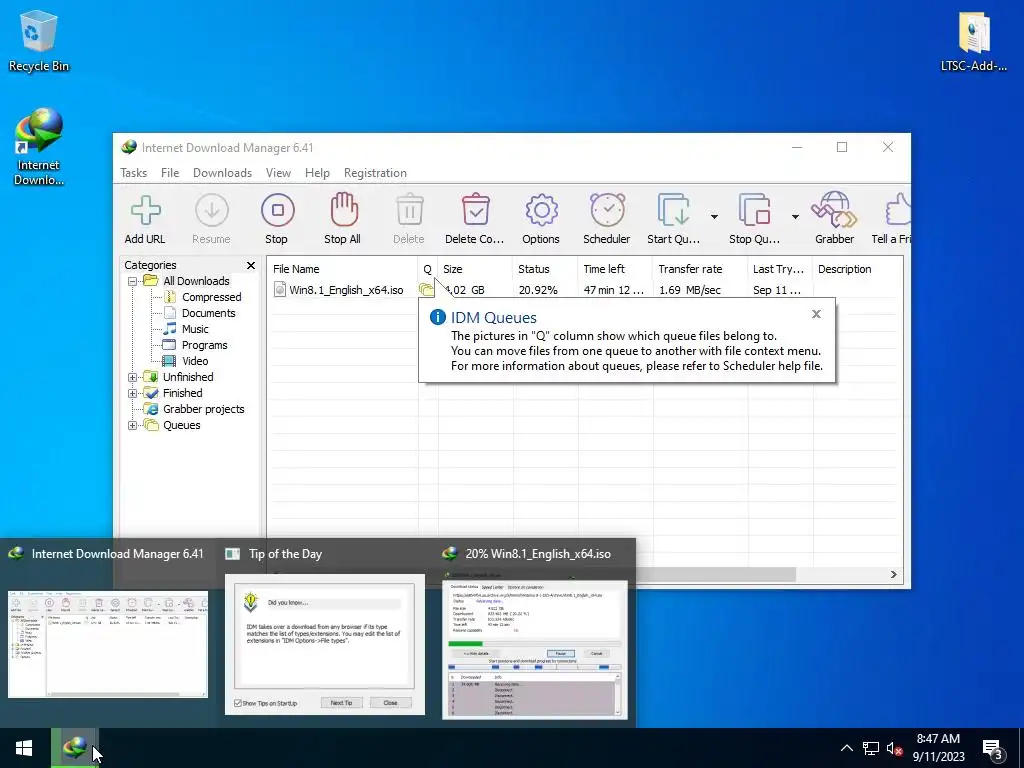Open the View menu
The image size is (1024, 768).
click(278, 173)
